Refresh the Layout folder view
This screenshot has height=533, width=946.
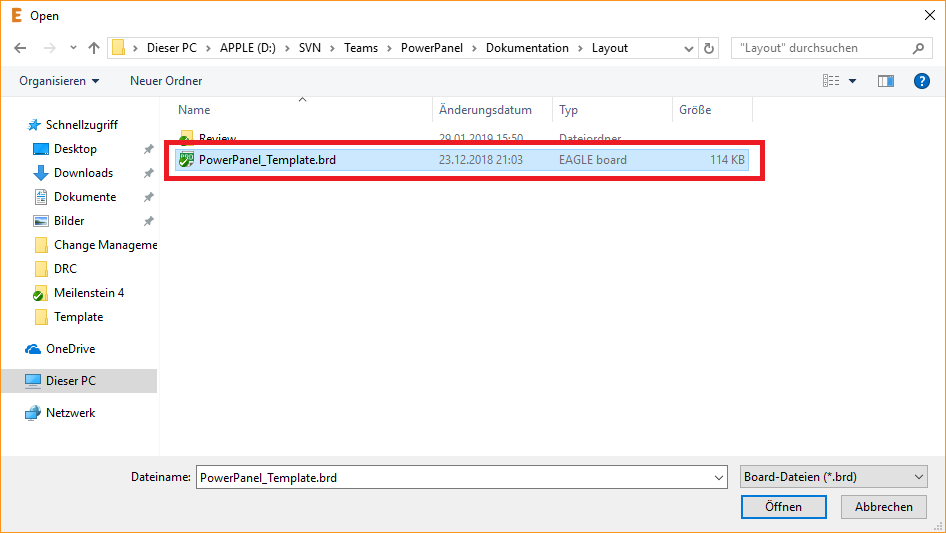tap(709, 48)
